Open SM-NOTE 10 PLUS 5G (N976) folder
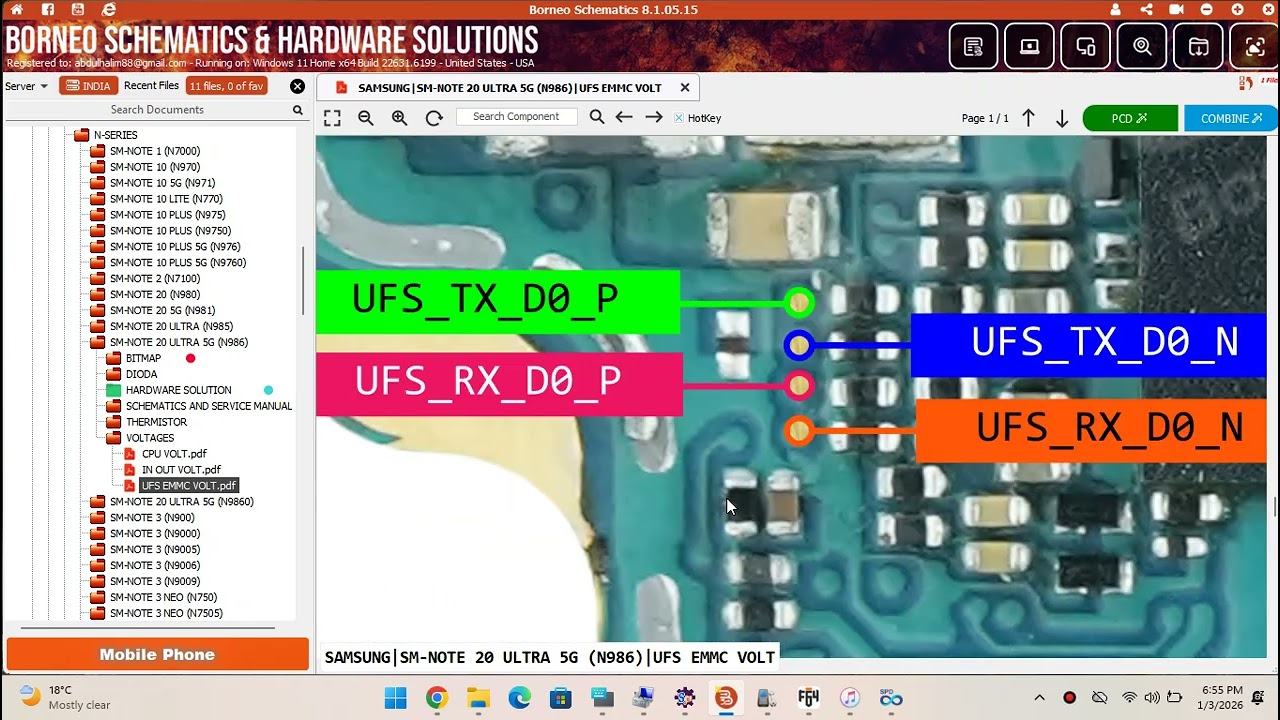The width and height of the screenshot is (1280, 720). pos(175,247)
